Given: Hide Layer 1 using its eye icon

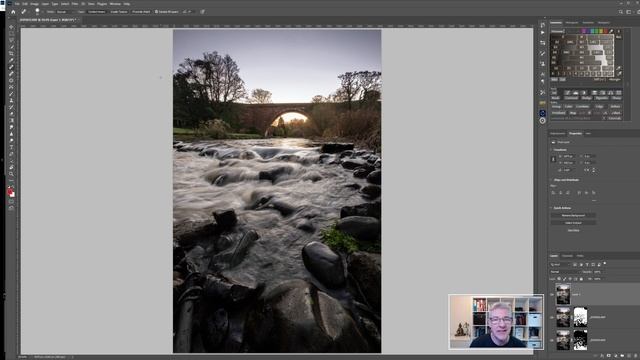Looking at the screenshot, I should tap(552, 294).
